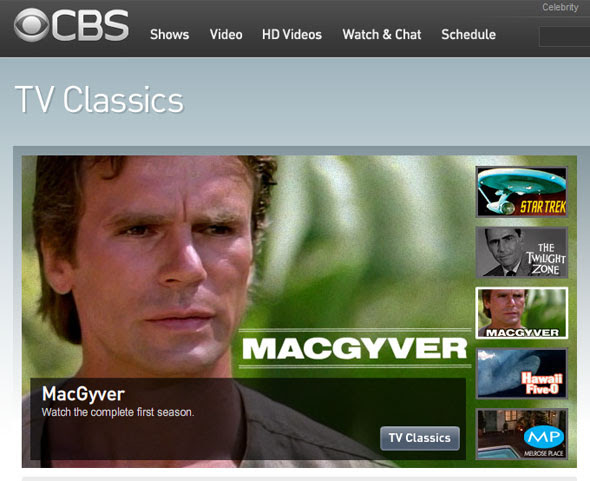Screen dimensions: 590x481
Task: Select The Twilight Zone thumbnail
Action: (522, 252)
